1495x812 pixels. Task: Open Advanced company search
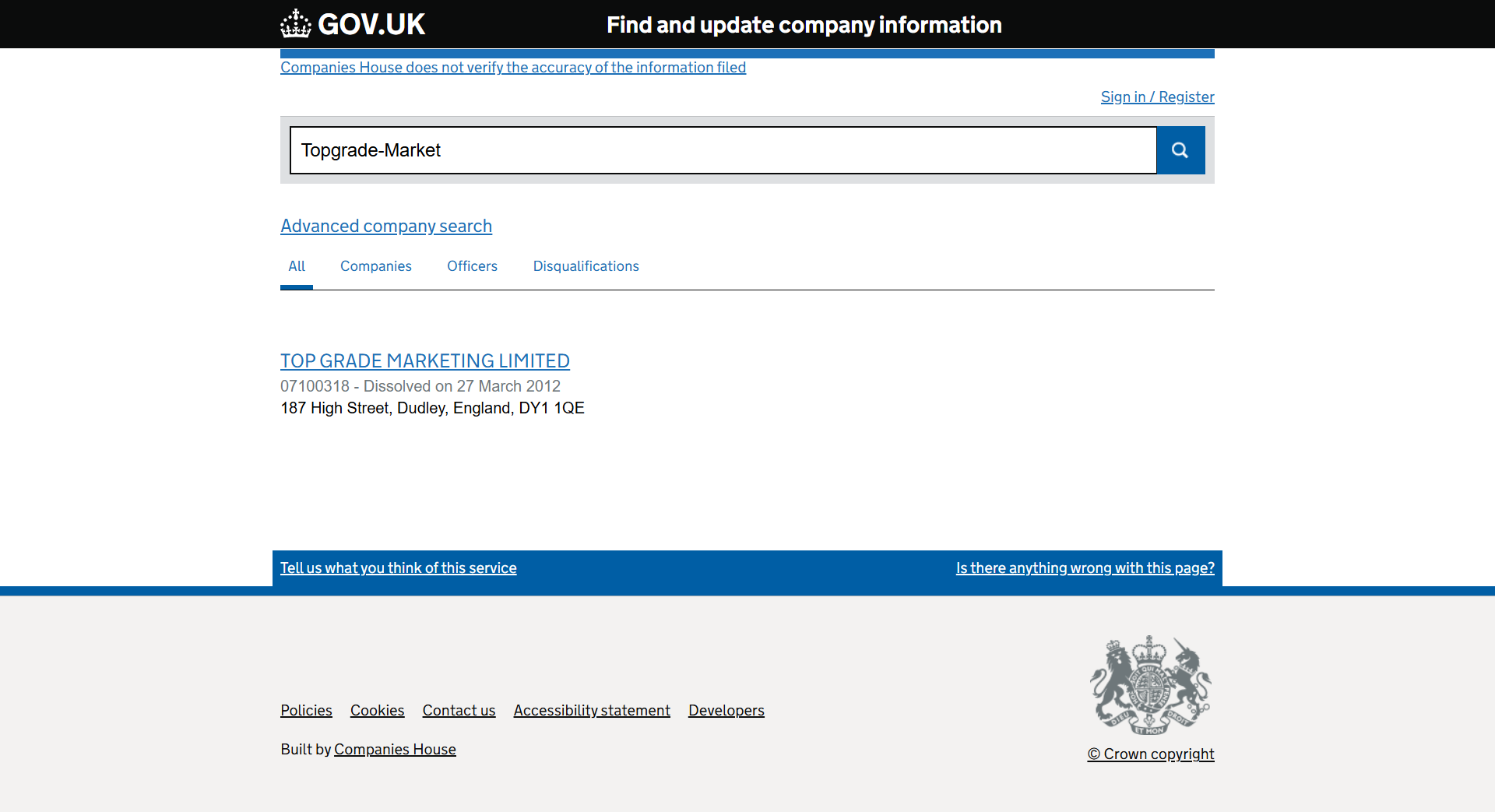click(386, 226)
